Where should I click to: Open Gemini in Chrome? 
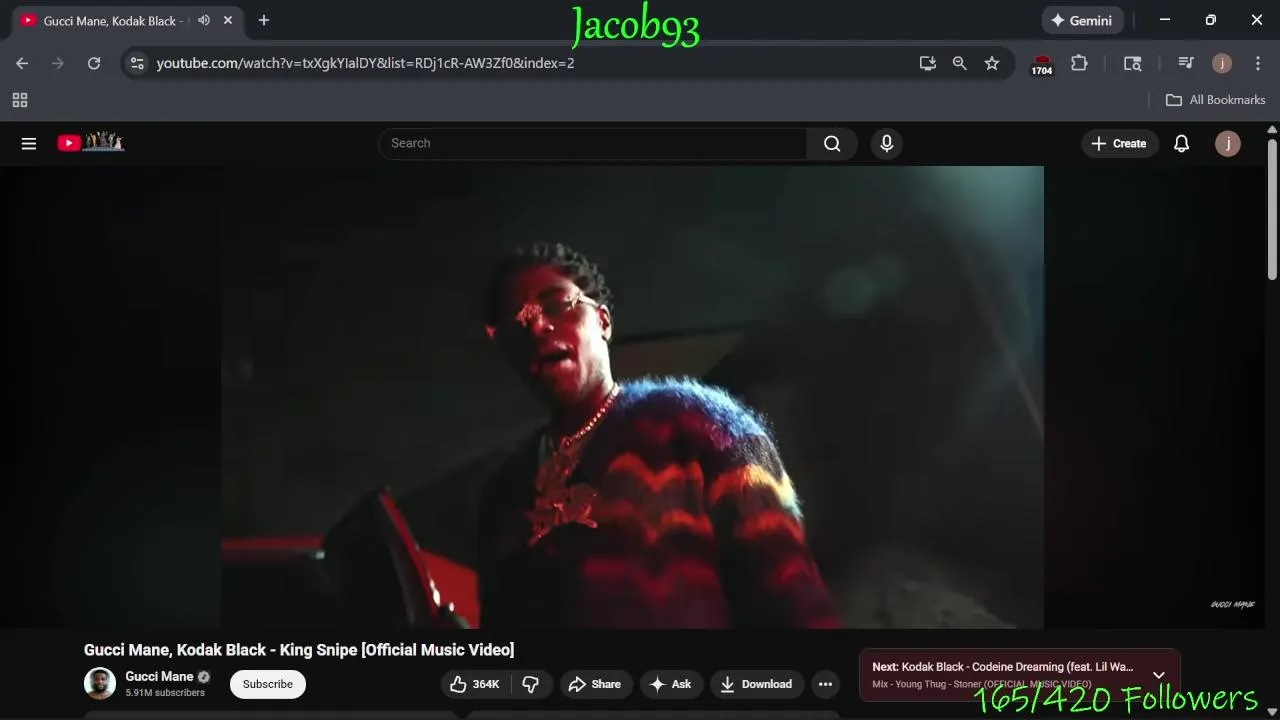(1083, 20)
